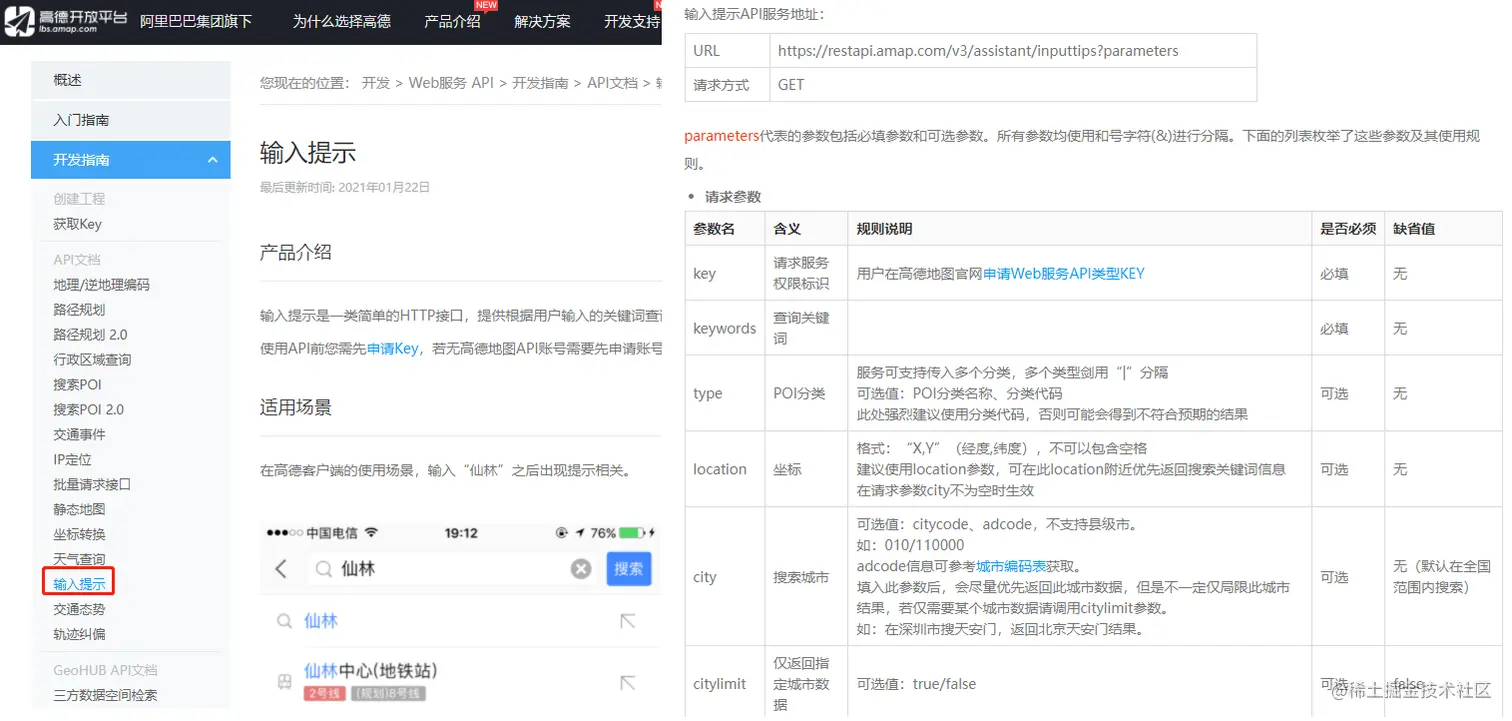Open IP定位 doc
The height and width of the screenshot is (721, 1512).
pyautogui.click(x=72, y=459)
